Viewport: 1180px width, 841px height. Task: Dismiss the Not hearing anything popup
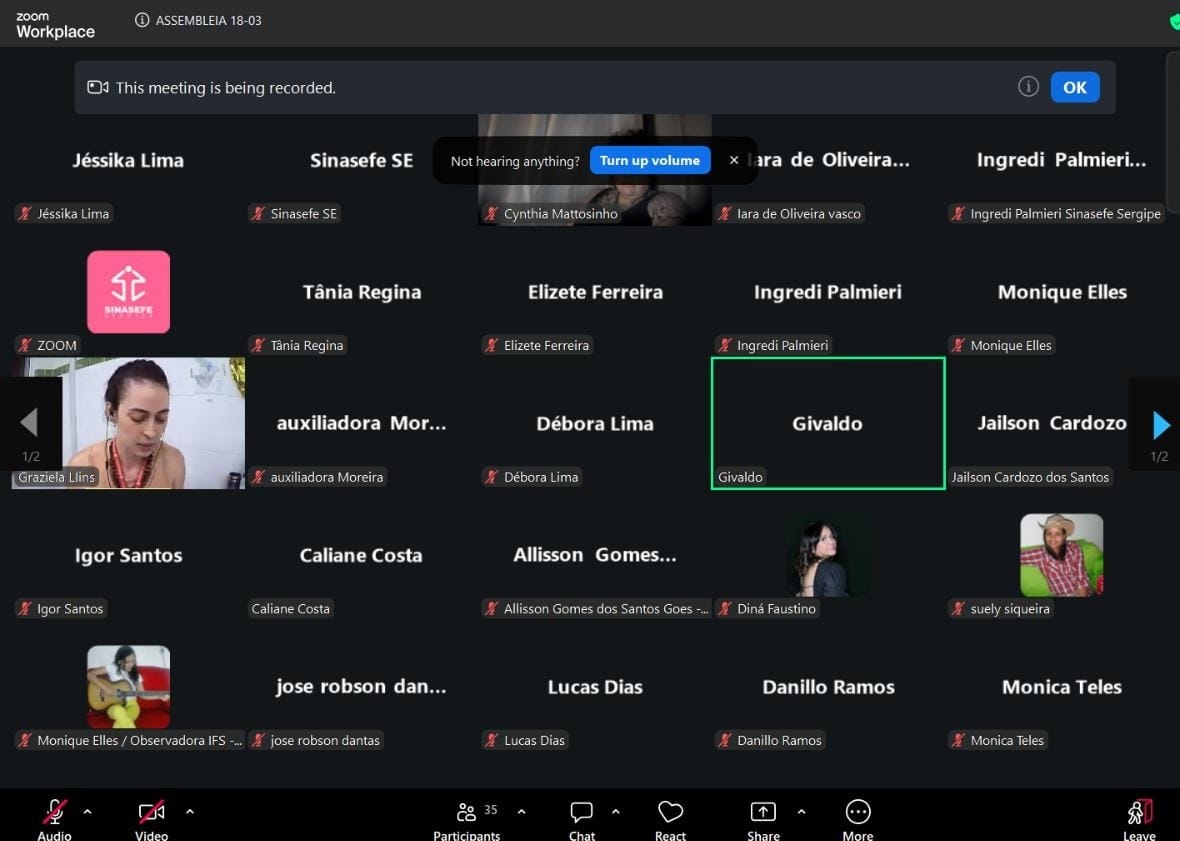734,160
